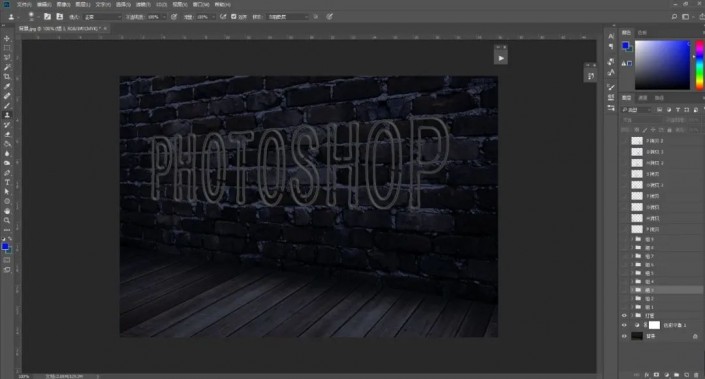Select the Zoom tool in toolbar
Viewport: 705px width, 379px height.
7,220
